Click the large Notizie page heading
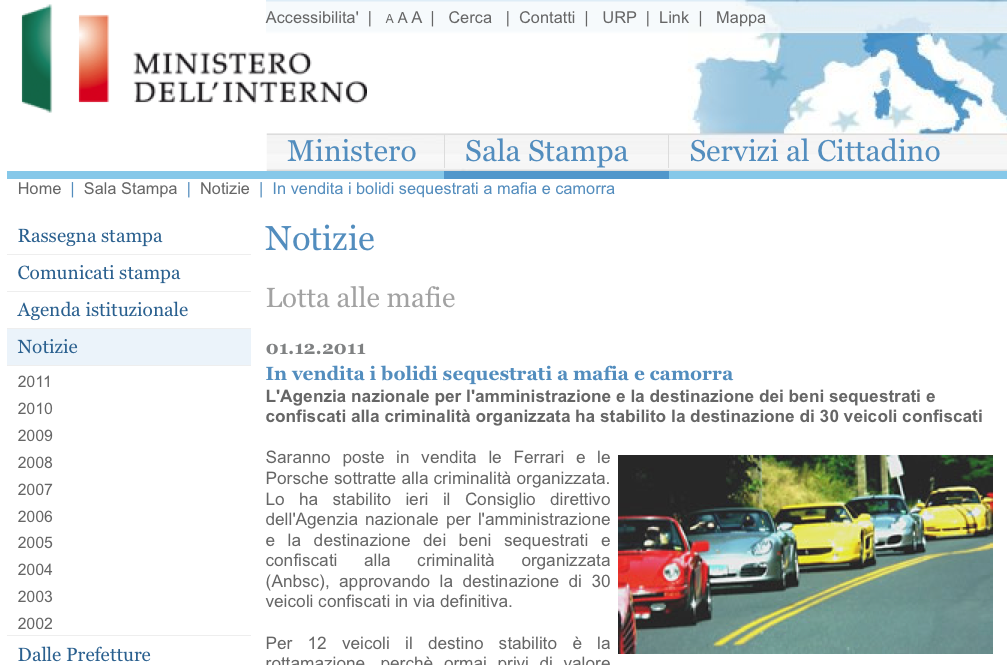Viewport: 1007px width, 665px height. tap(320, 238)
